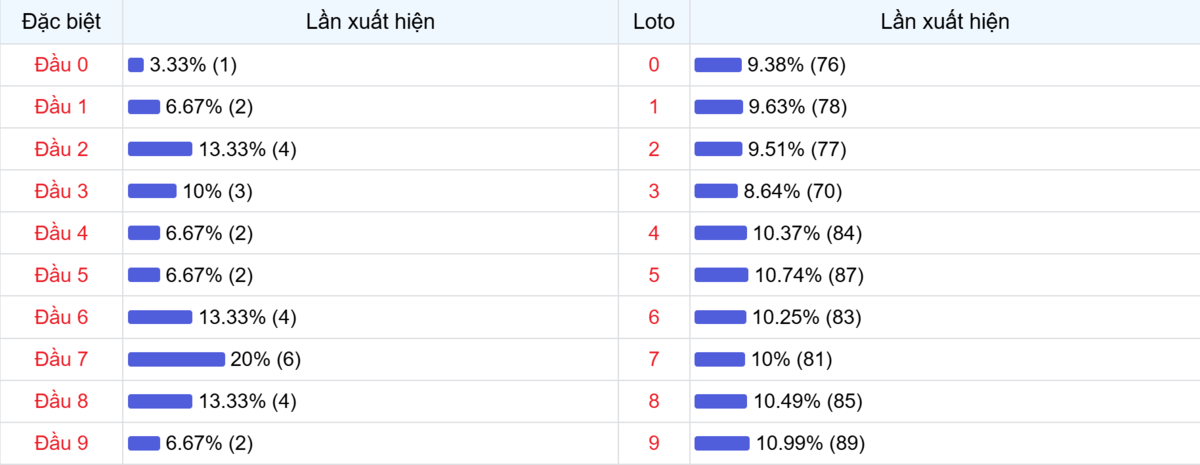Click the 8.64% (70) bar
The image size is (1200, 465).
coord(715,191)
